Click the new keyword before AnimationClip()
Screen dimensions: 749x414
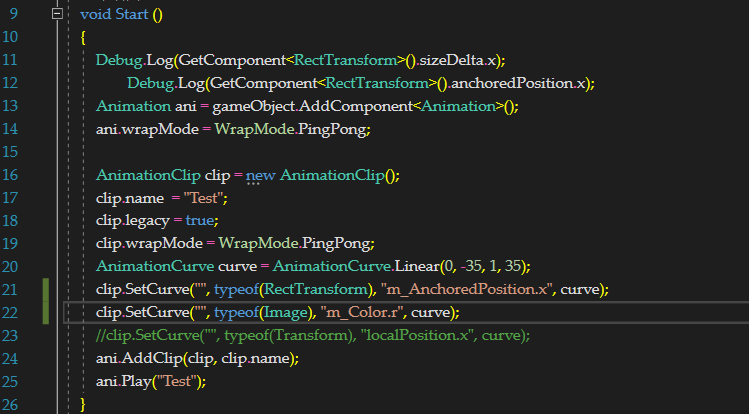pos(262,175)
